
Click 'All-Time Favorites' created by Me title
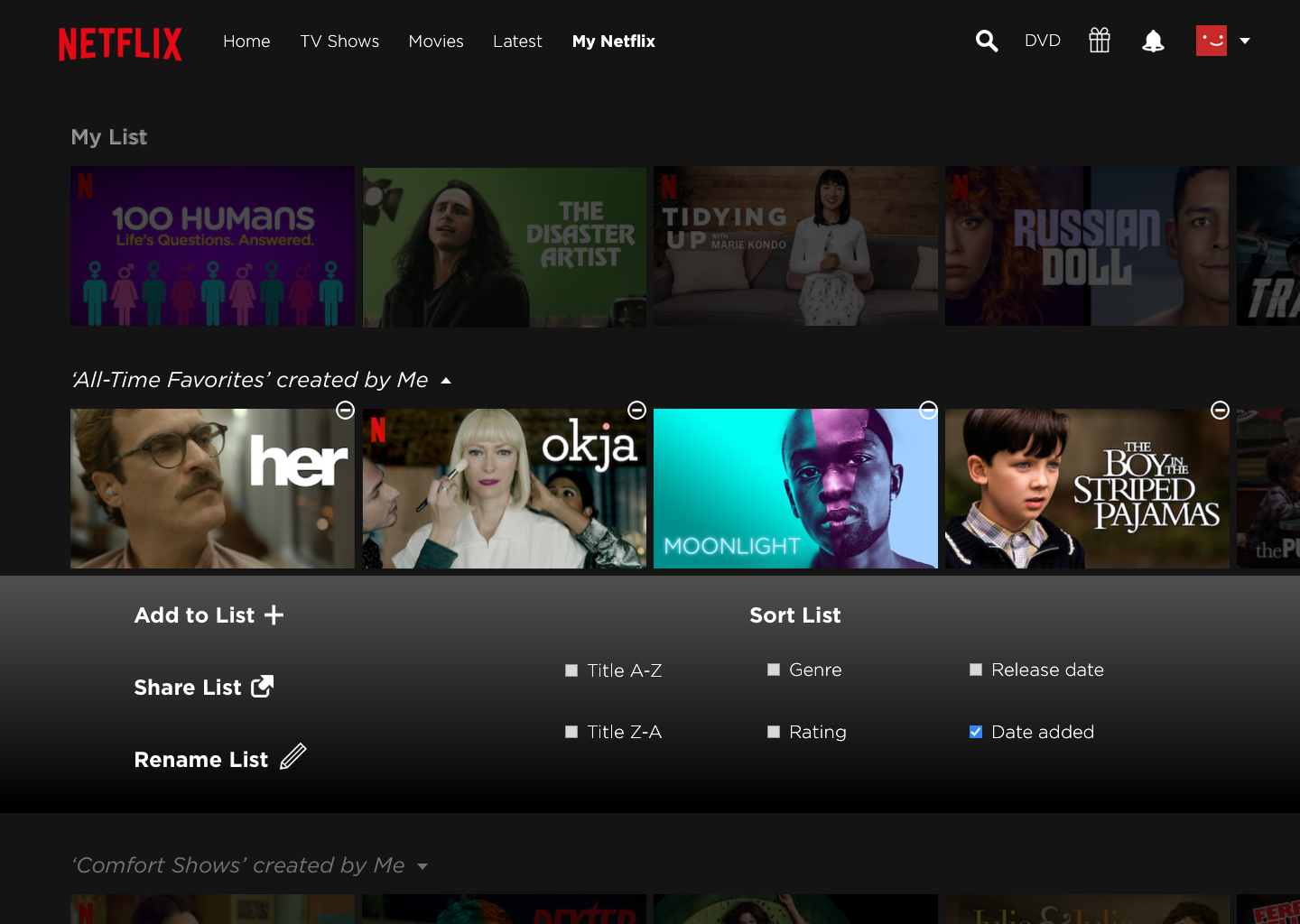click(x=250, y=380)
